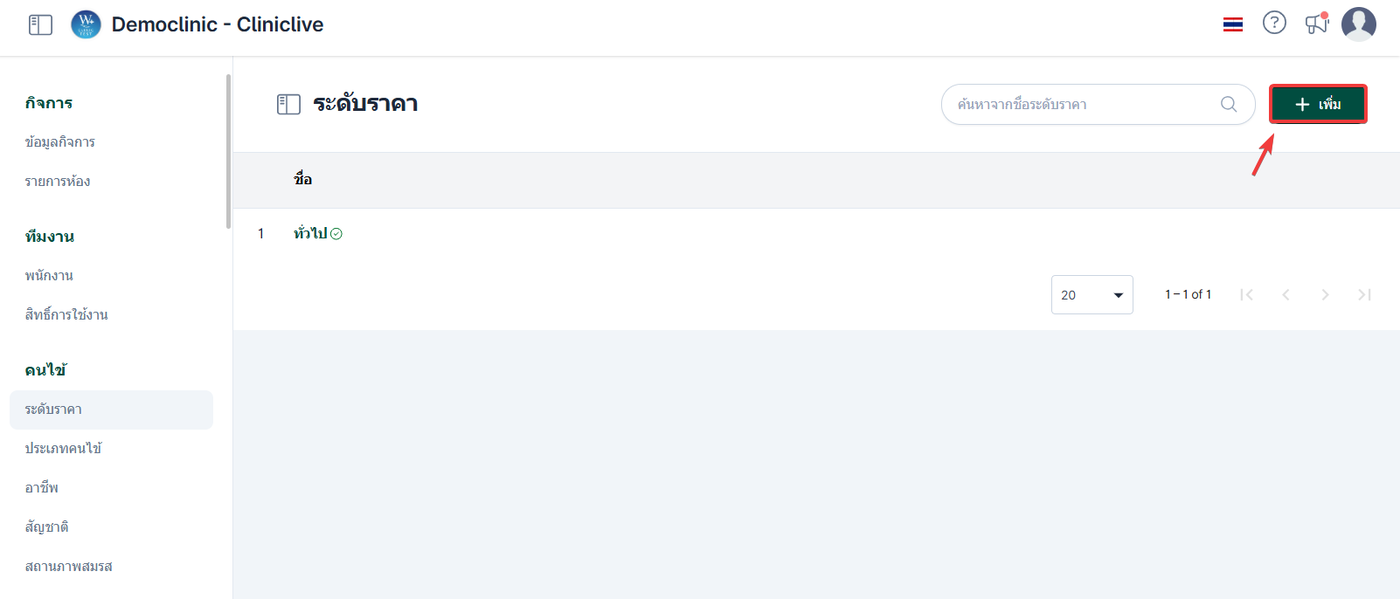Switch language via Thai flag icon

pos(1232,24)
